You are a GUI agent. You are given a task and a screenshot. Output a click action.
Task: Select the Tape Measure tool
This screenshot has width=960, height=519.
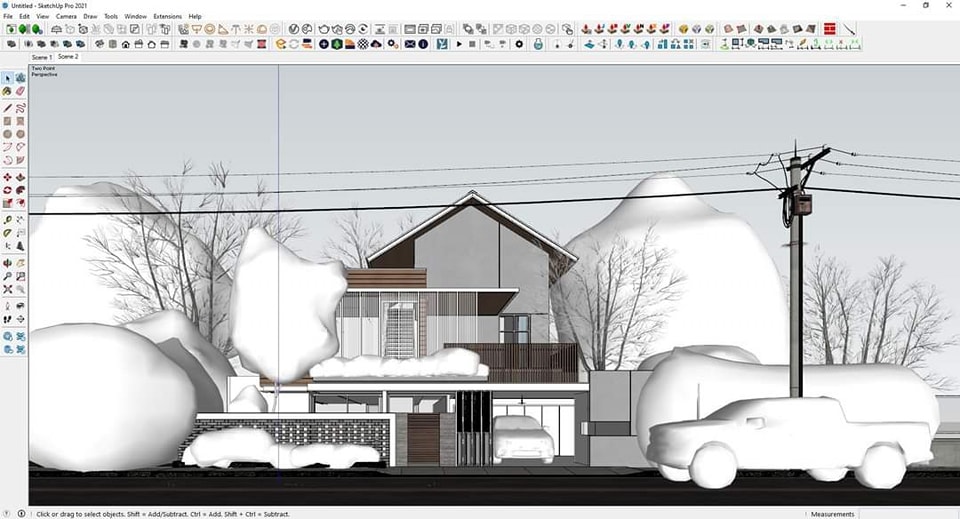pyautogui.click(x=8, y=219)
